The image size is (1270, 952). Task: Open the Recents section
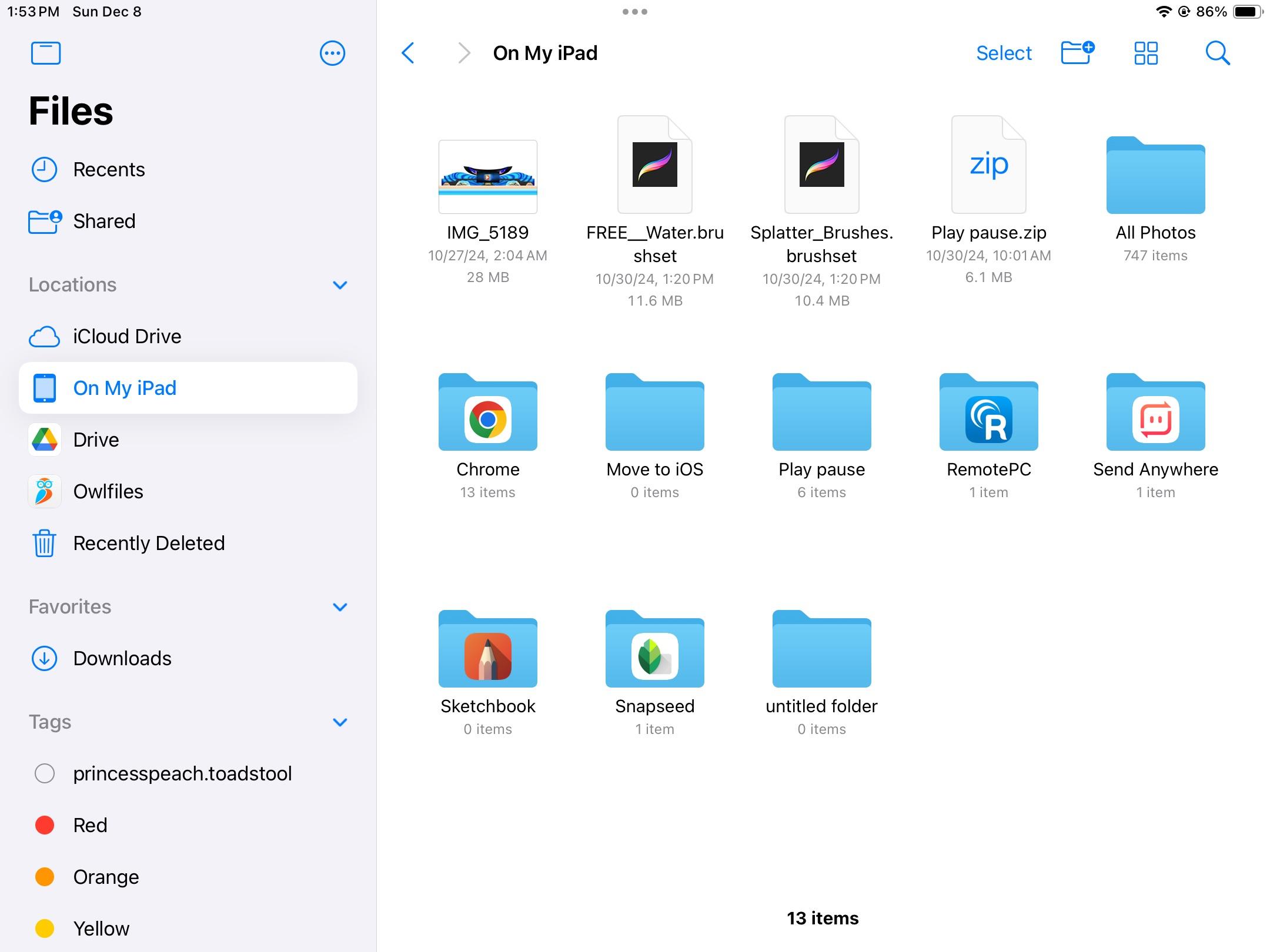pyautogui.click(x=109, y=169)
